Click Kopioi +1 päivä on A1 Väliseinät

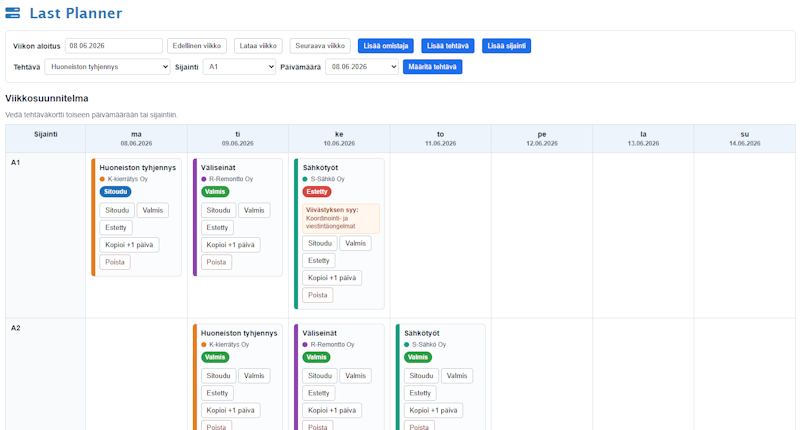point(231,245)
